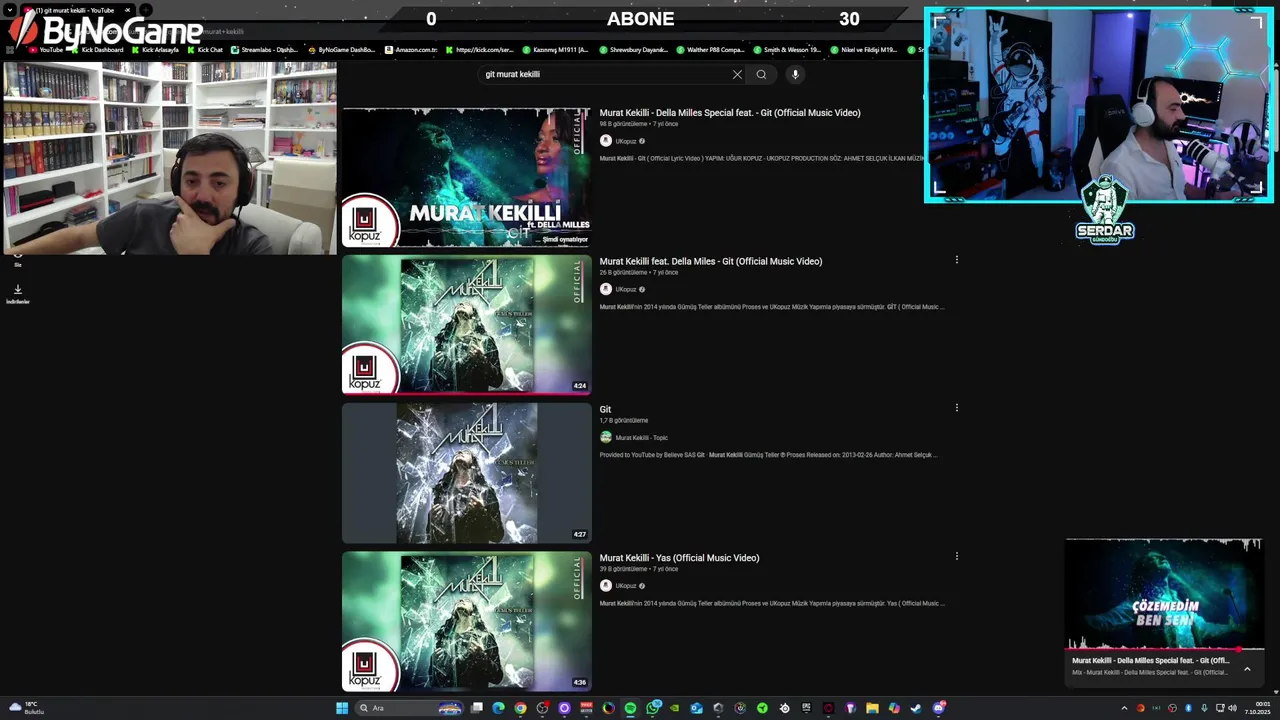The image size is (1280, 720).
Task: Open Steam from the taskbar
Action: coord(916,708)
